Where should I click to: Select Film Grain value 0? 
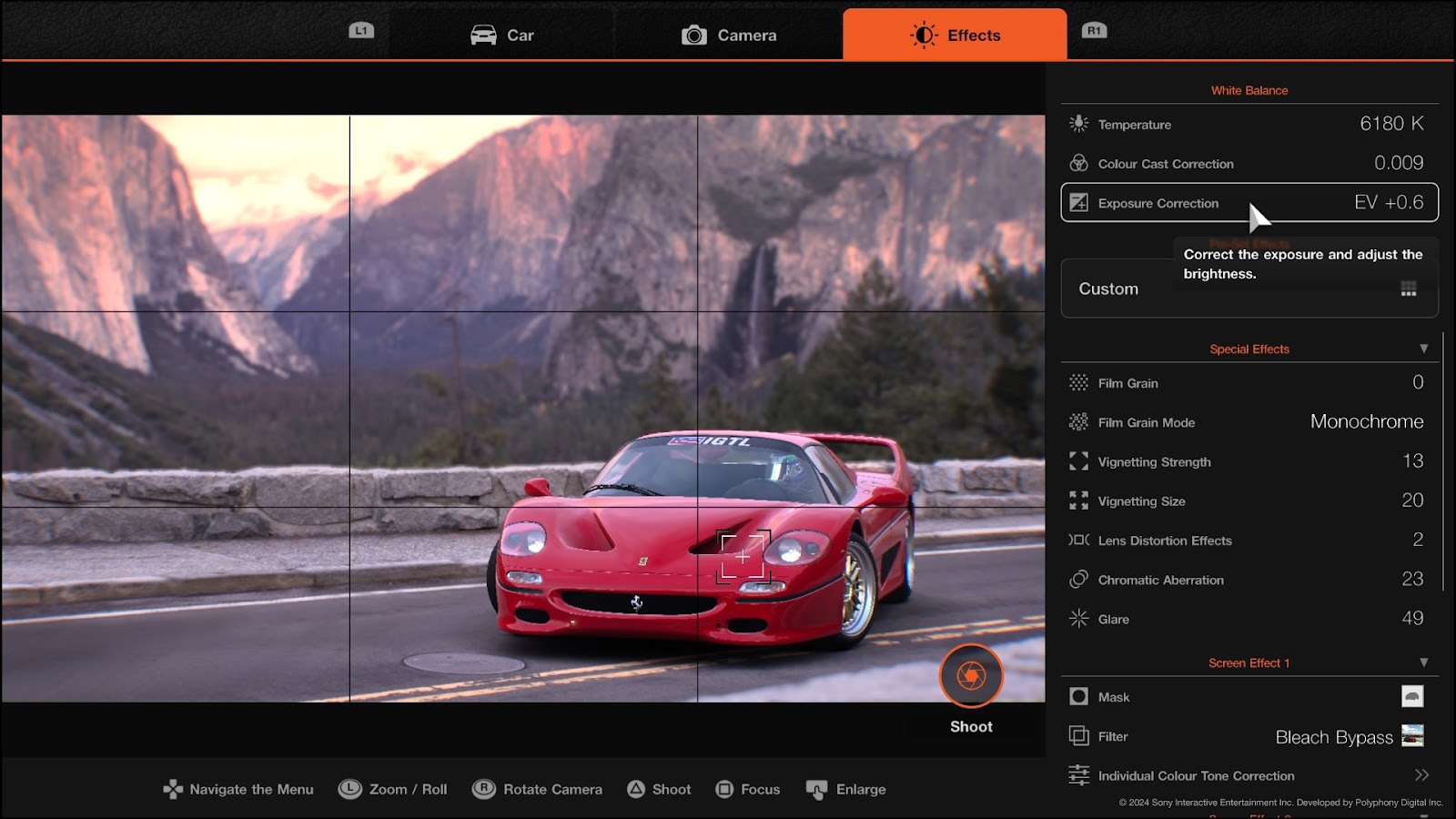[x=1418, y=382]
